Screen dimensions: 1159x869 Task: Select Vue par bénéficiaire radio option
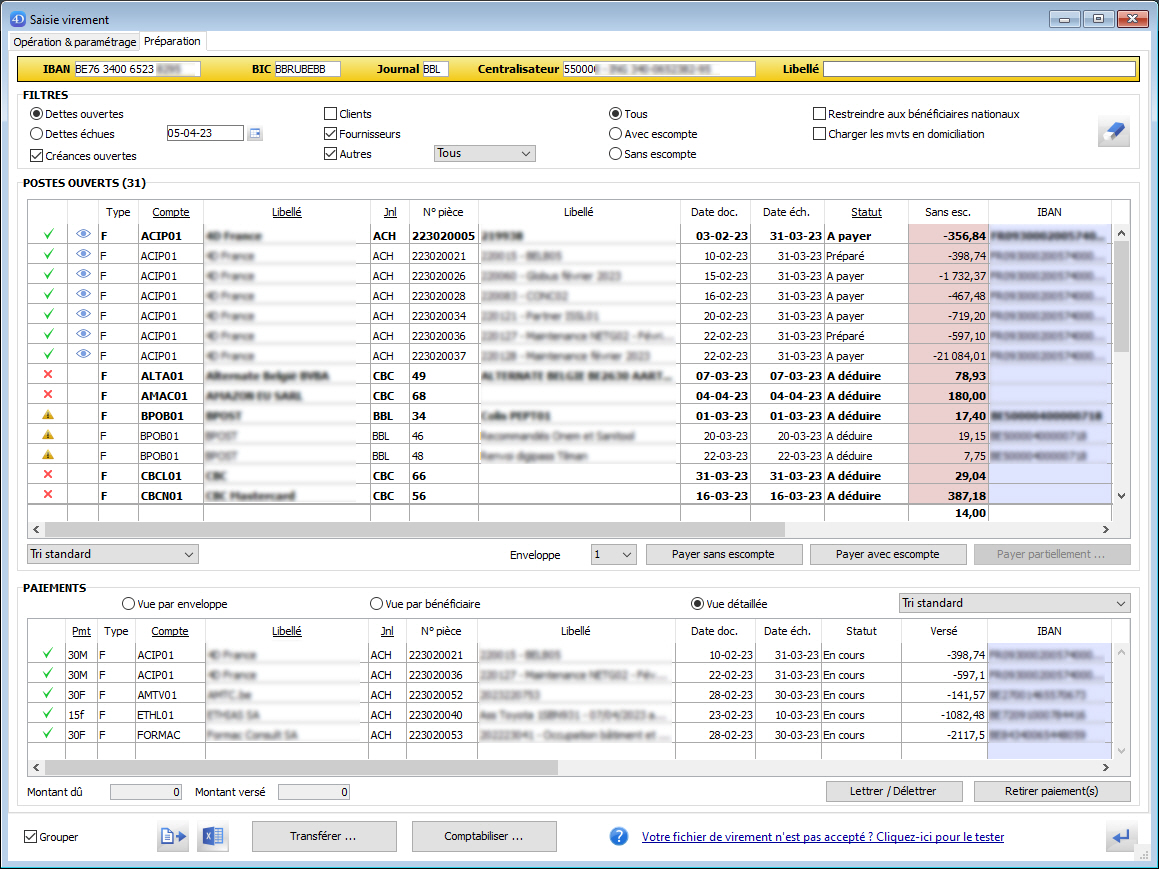[x=376, y=604]
